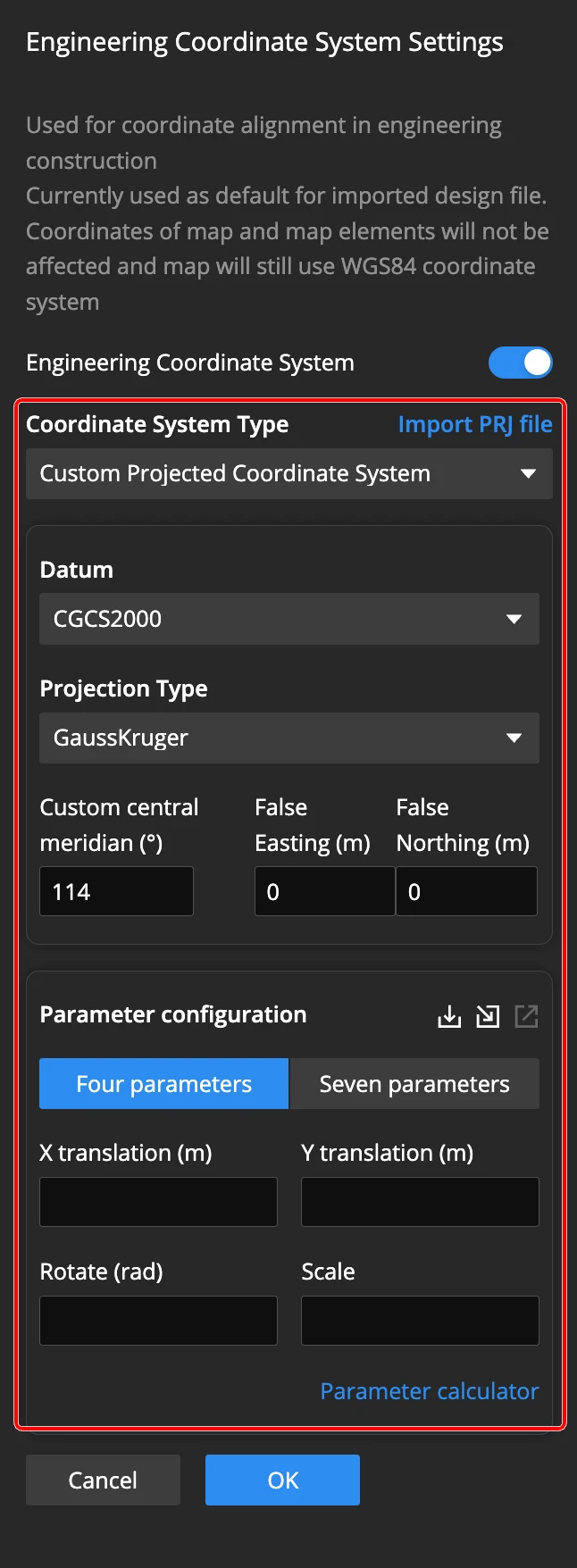
Task: Click the Y translation input field
Action: click(420, 1202)
